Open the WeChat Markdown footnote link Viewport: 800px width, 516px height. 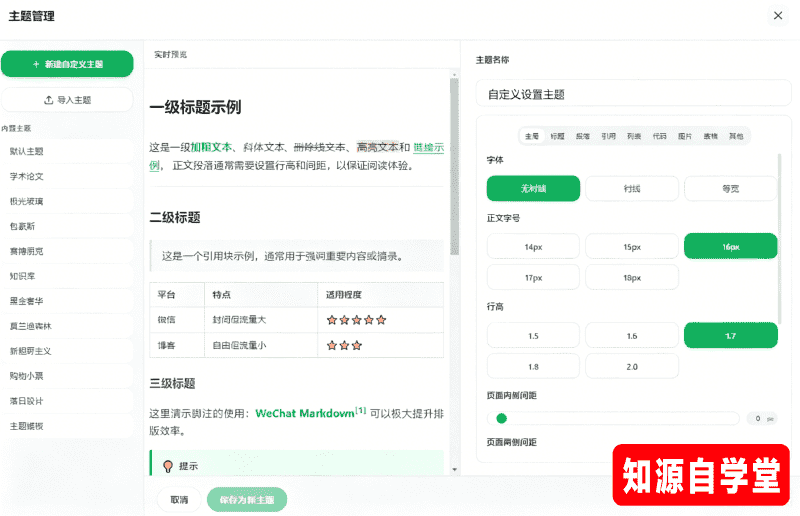305,413
